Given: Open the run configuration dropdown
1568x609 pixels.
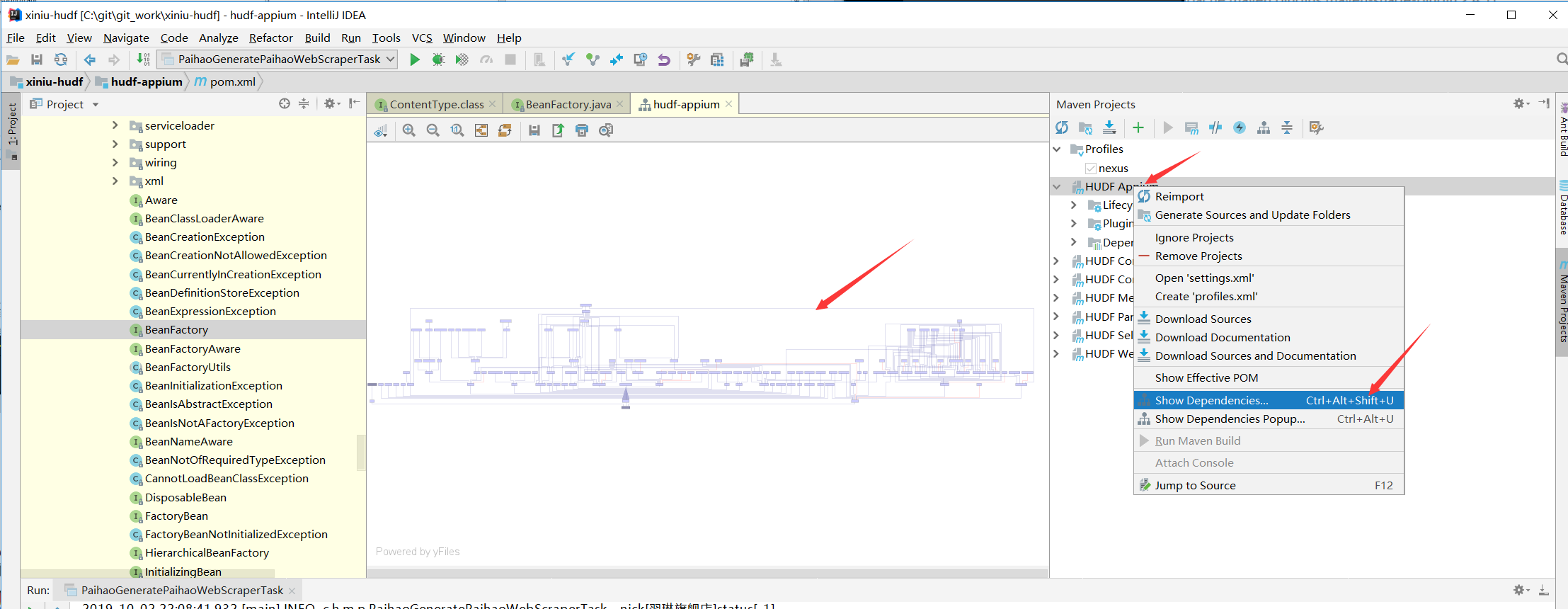Looking at the screenshot, I should click(277, 59).
